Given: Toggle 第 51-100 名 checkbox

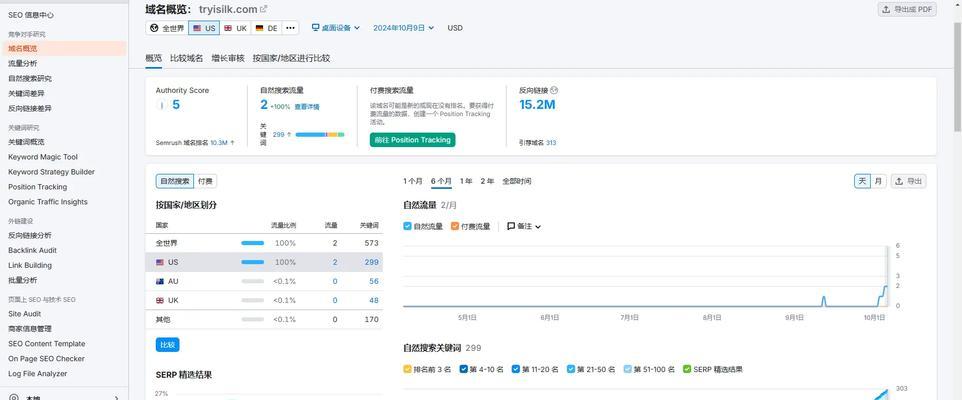Looking at the screenshot, I should click(627, 369).
